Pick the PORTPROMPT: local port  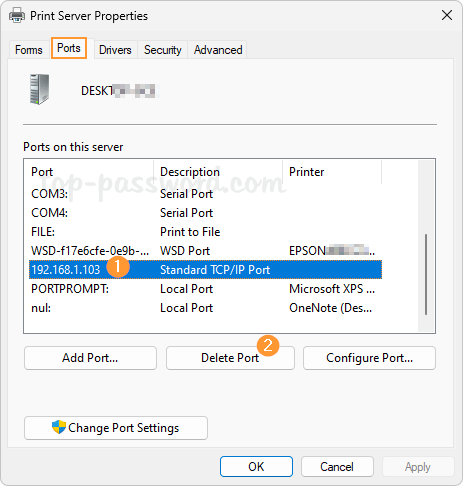coord(205,289)
